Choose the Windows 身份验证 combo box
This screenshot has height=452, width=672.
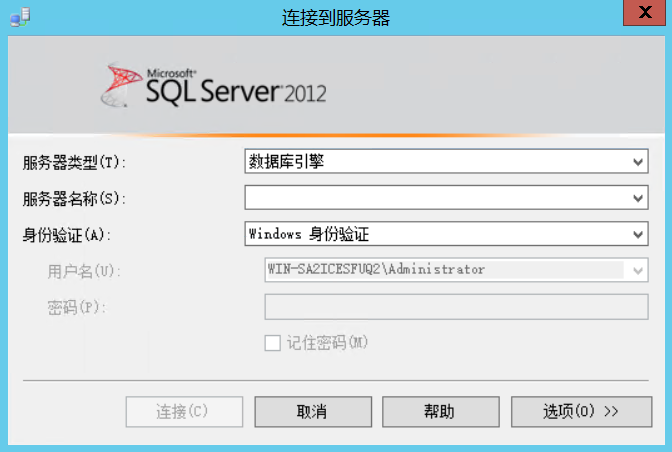tap(446, 234)
